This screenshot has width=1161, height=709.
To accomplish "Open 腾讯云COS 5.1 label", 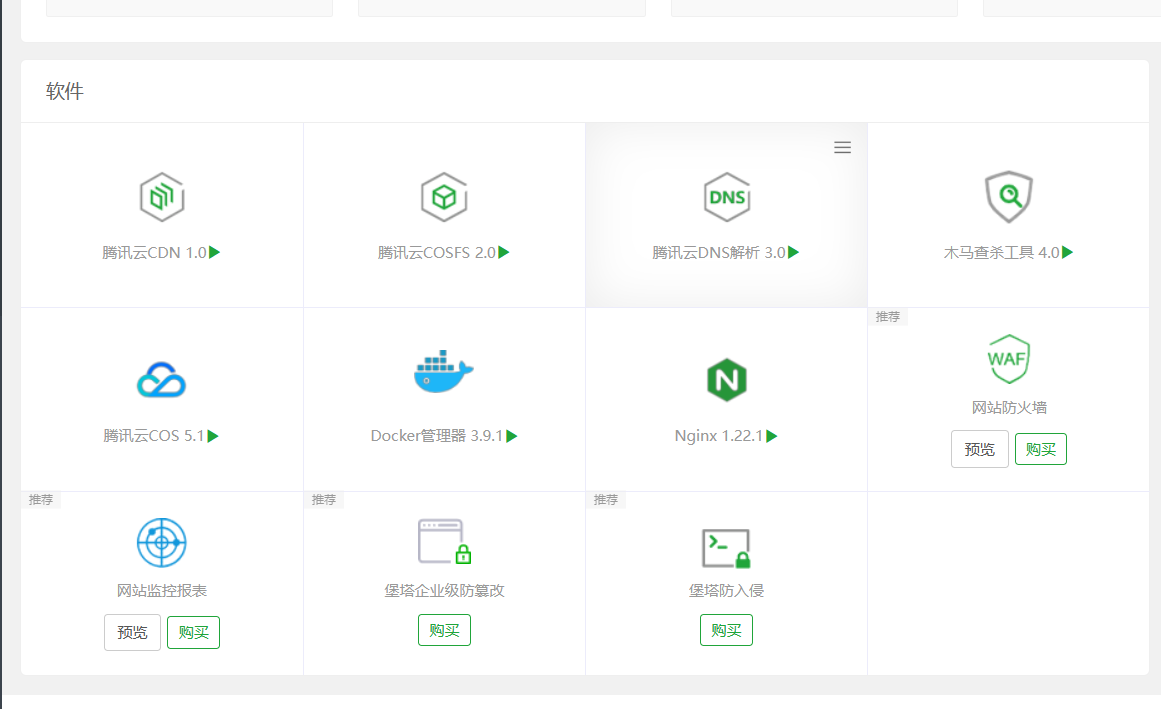I will pos(153,436).
